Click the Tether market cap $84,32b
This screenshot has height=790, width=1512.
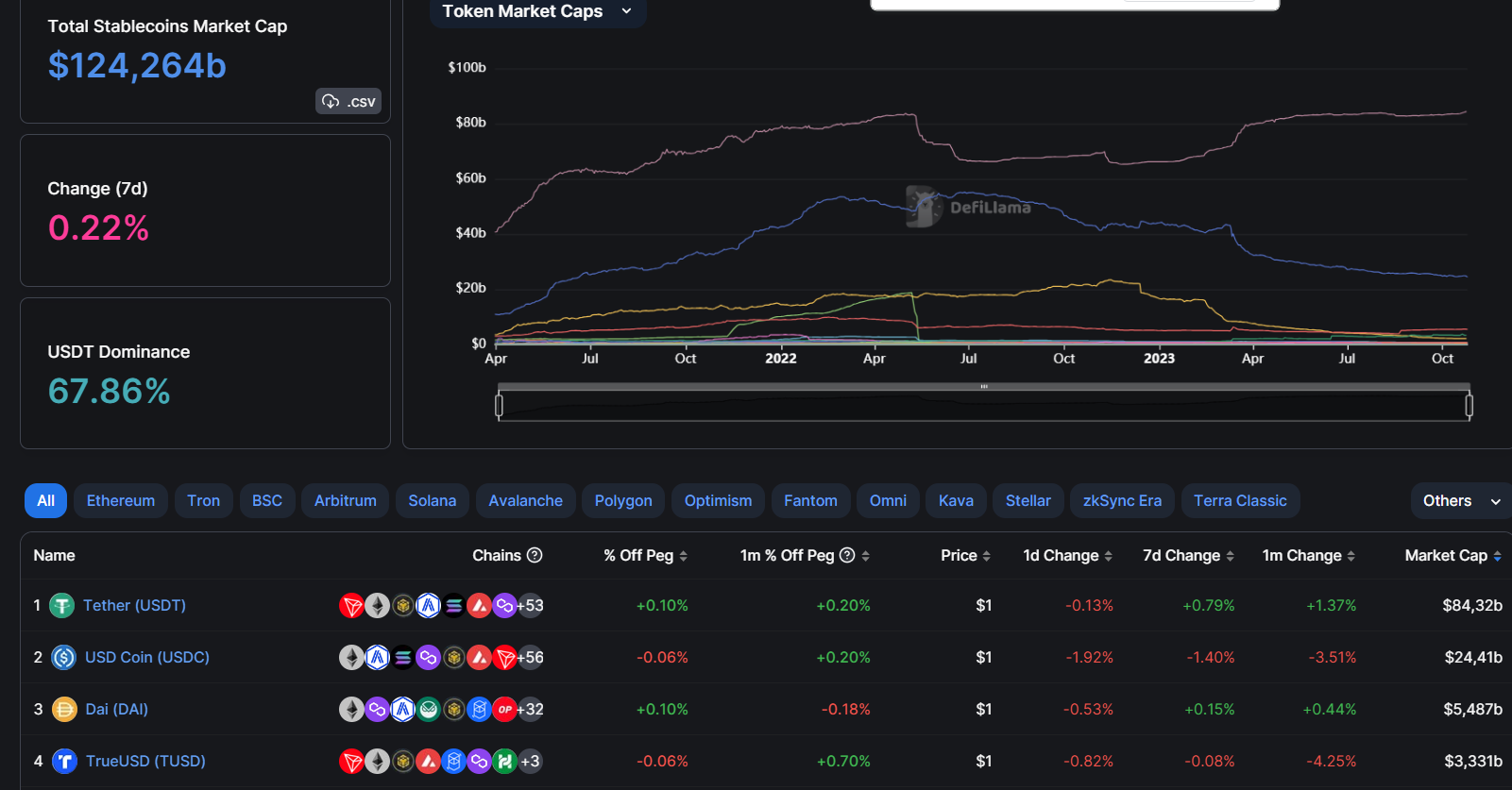[1471, 605]
